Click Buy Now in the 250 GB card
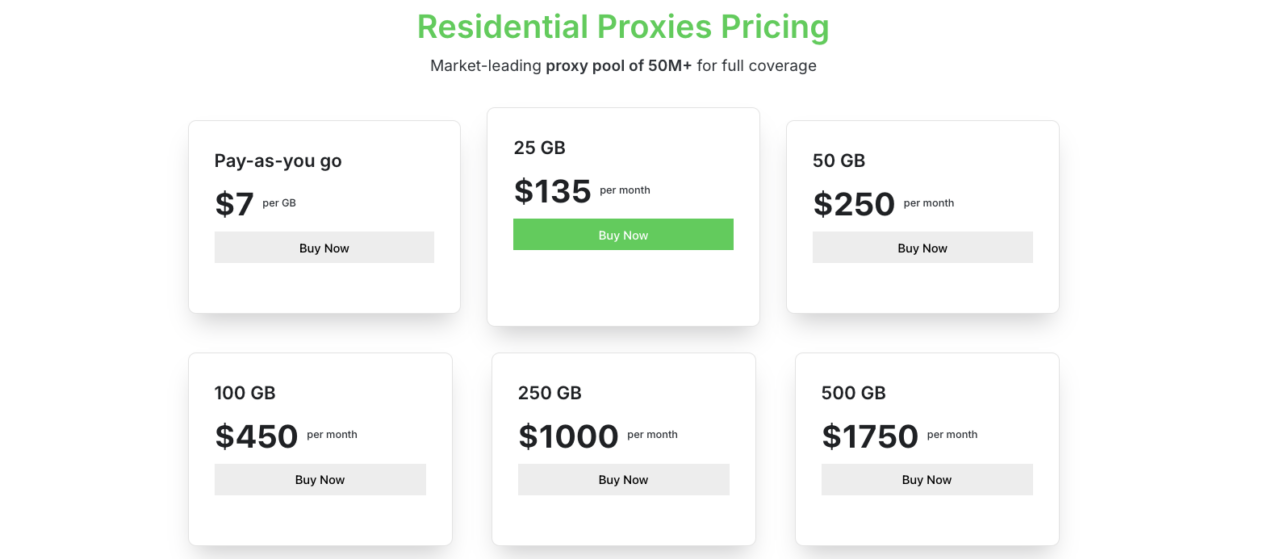Viewport: 1280px width, 559px height. pos(623,479)
